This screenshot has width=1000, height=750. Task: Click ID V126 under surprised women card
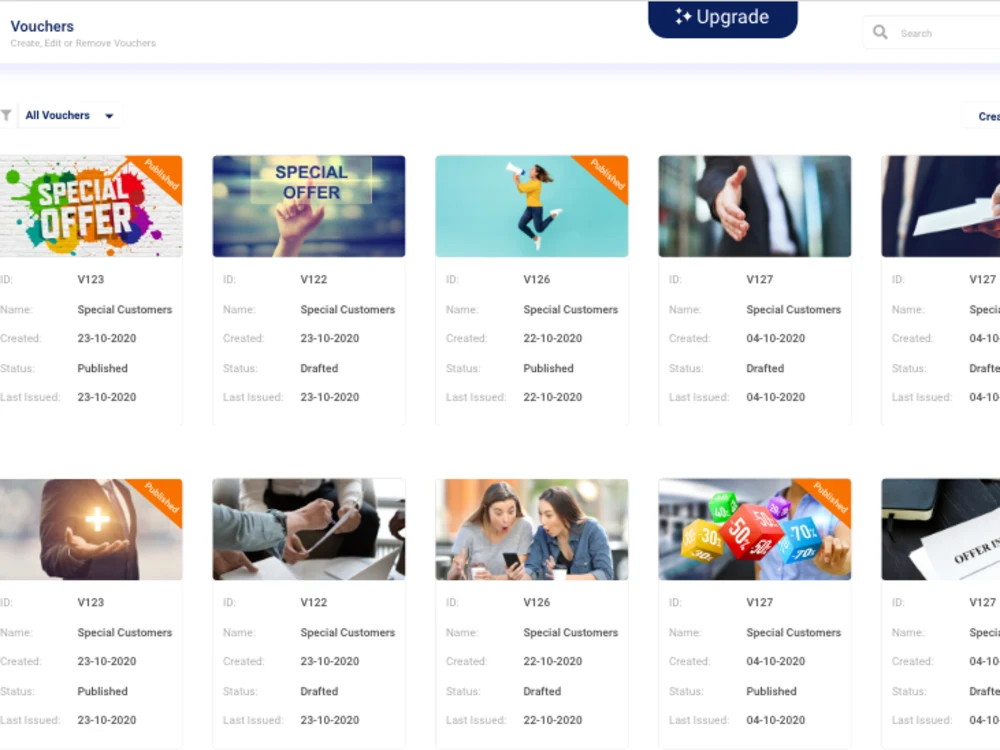536,602
